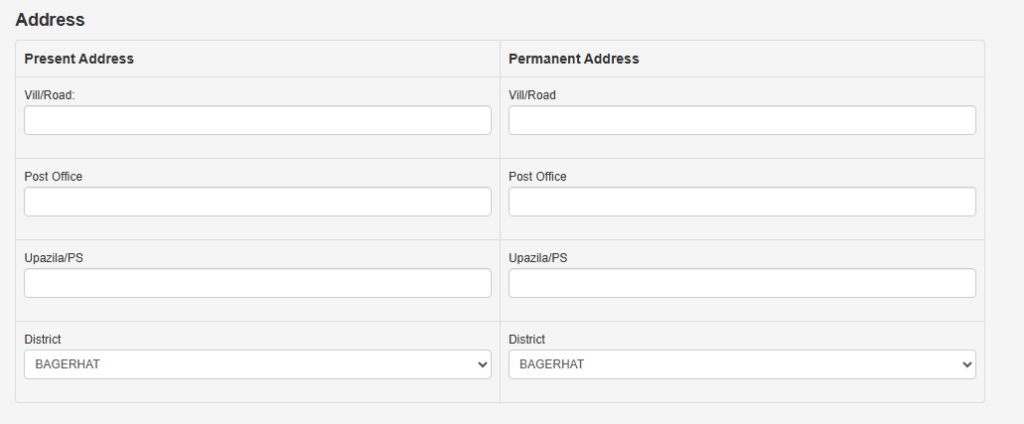Focus the Present Address Post Office field
This screenshot has height=424, width=1024.
[x=257, y=202]
